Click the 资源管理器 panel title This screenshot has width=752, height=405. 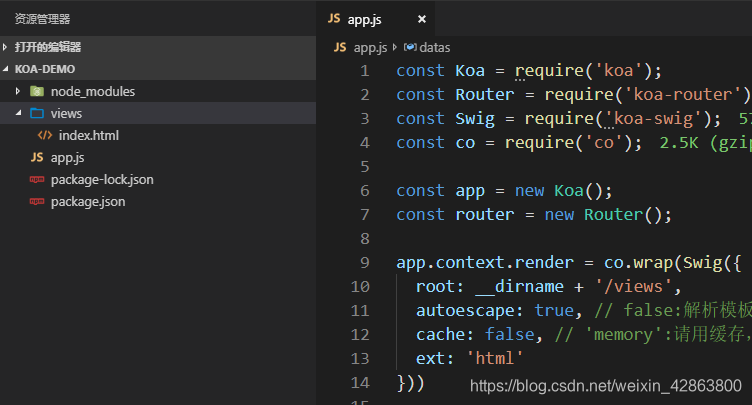tap(42, 19)
